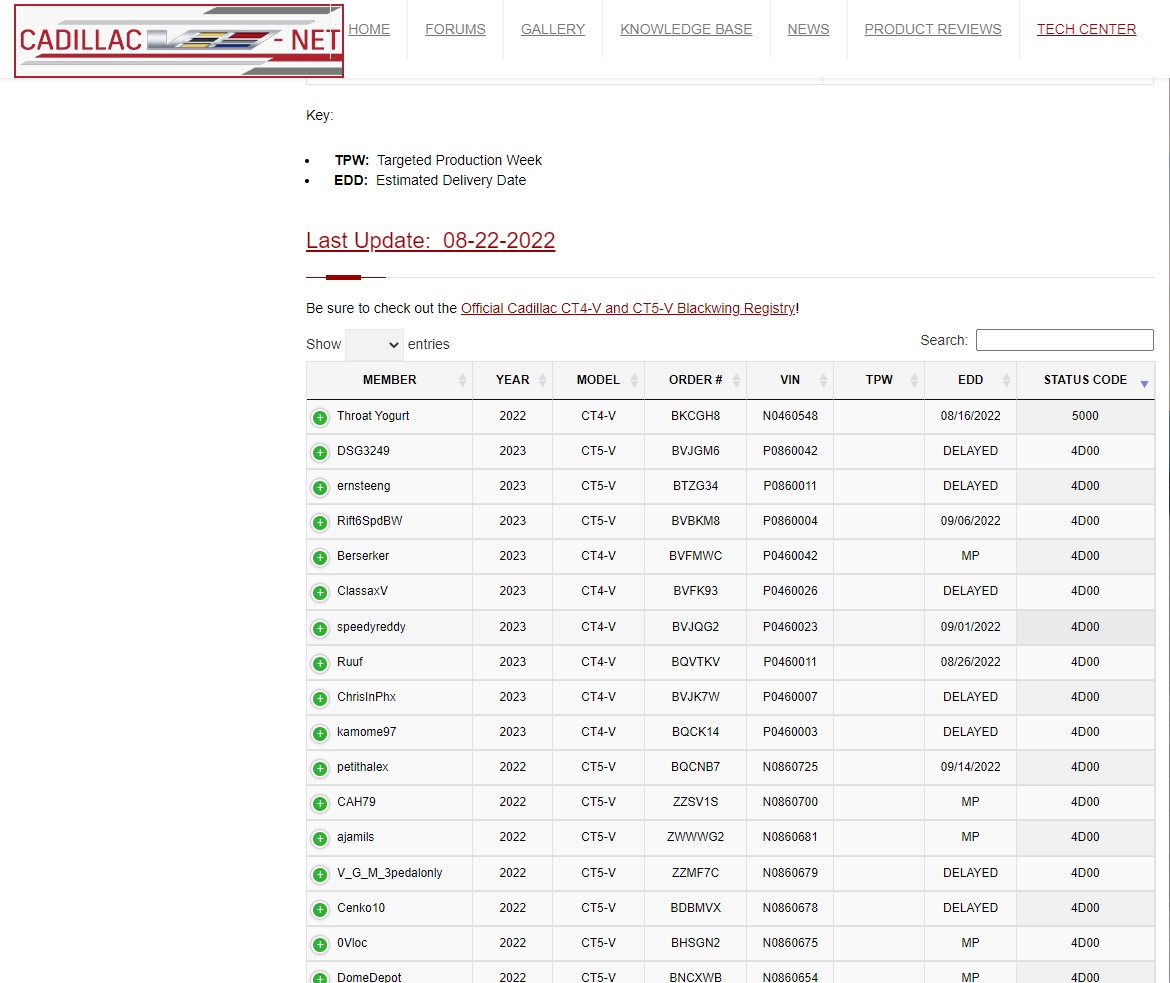Expand row details for DSG3249

[320, 452]
